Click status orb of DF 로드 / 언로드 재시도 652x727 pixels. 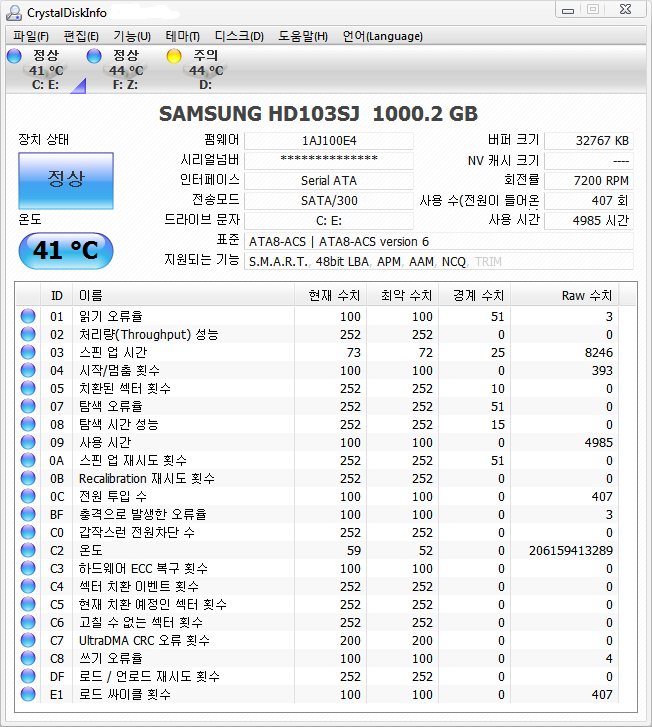point(28,676)
